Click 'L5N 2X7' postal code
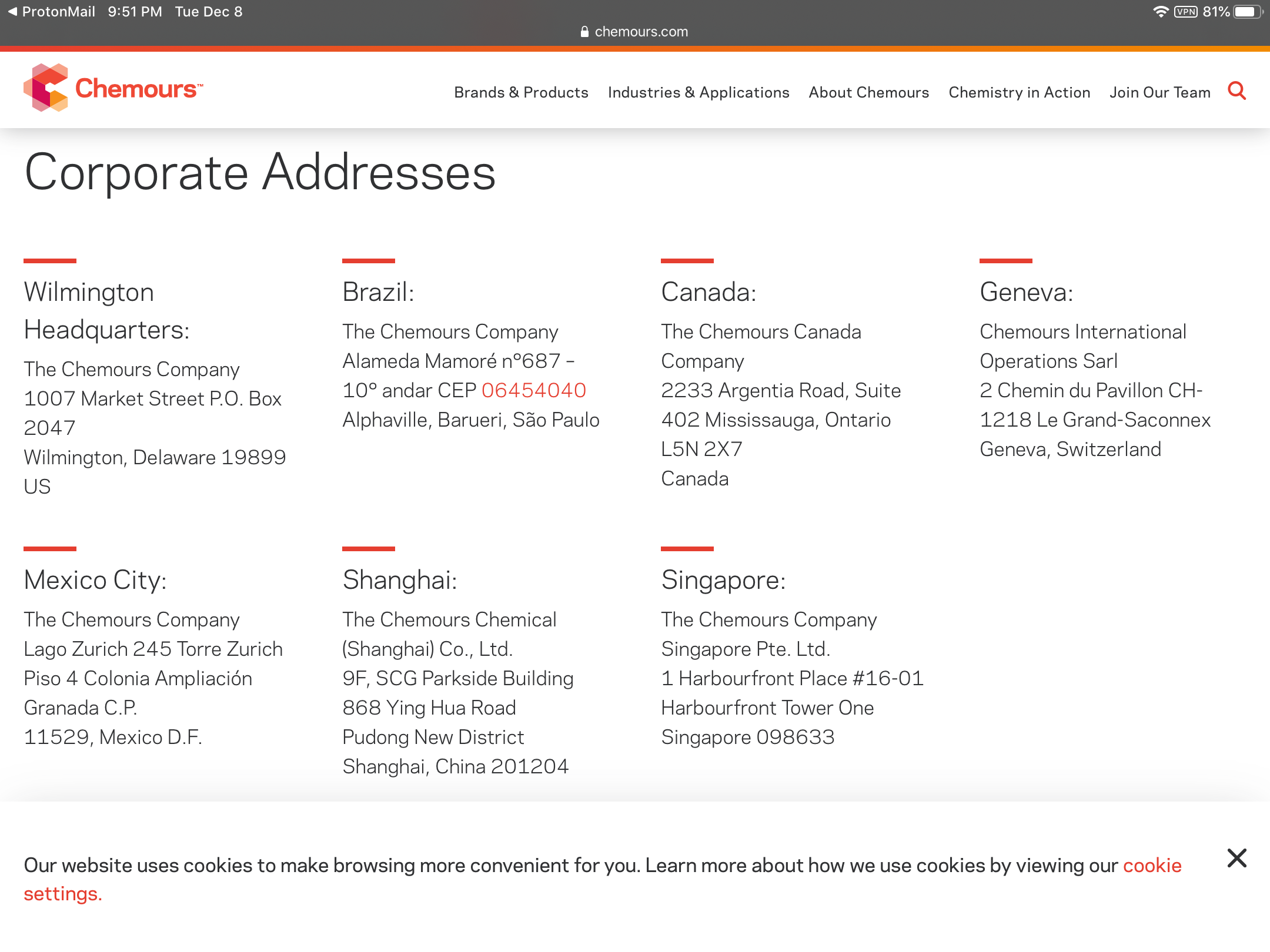The width and height of the screenshot is (1270, 952). click(x=702, y=449)
